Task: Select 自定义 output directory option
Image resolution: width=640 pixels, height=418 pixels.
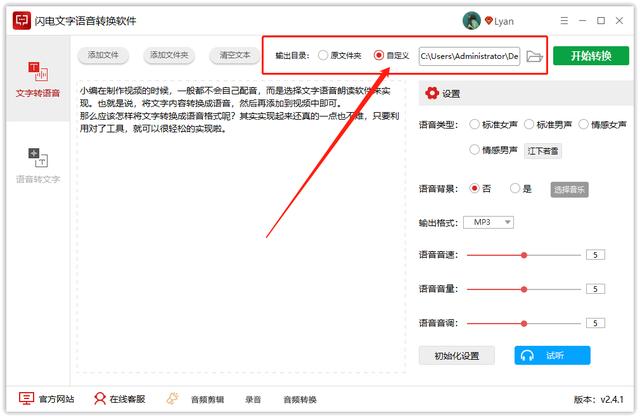Action: (x=379, y=56)
